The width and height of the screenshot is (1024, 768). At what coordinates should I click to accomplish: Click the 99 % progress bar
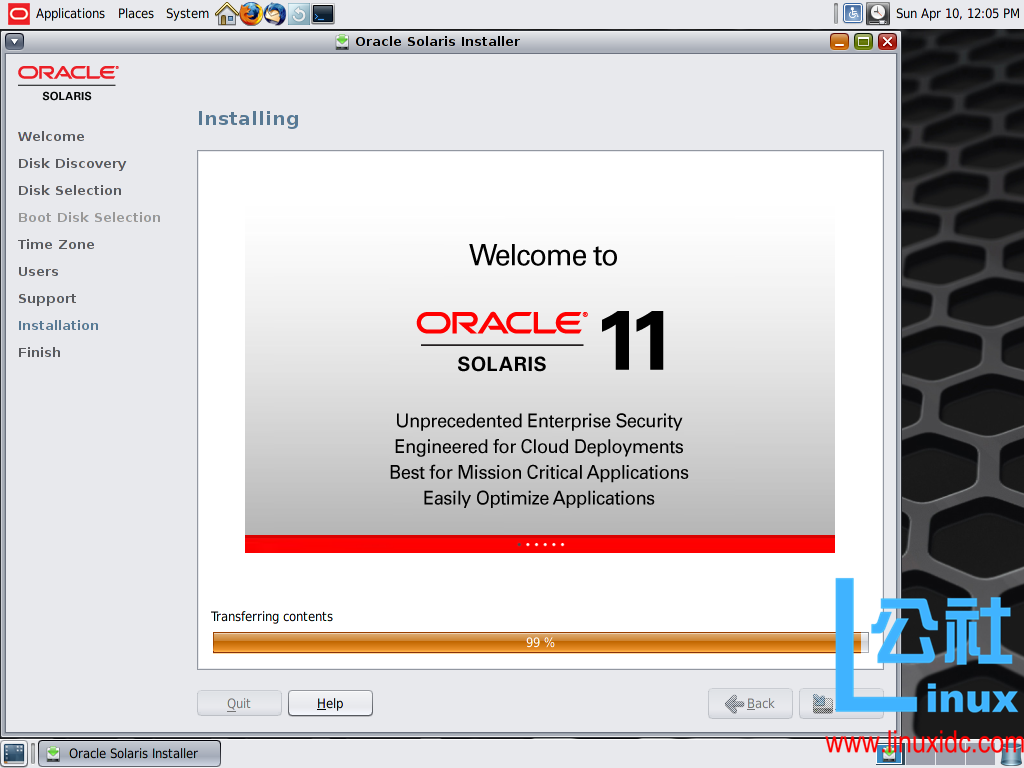click(540, 643)
